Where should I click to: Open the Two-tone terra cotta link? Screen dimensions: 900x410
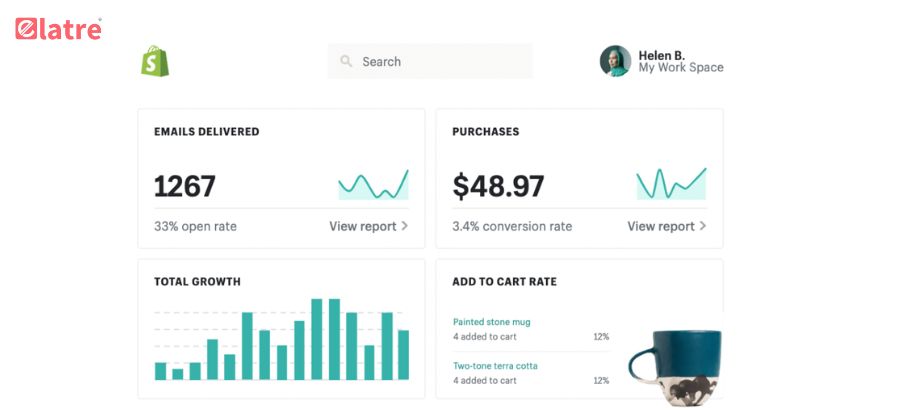point(495,366)
